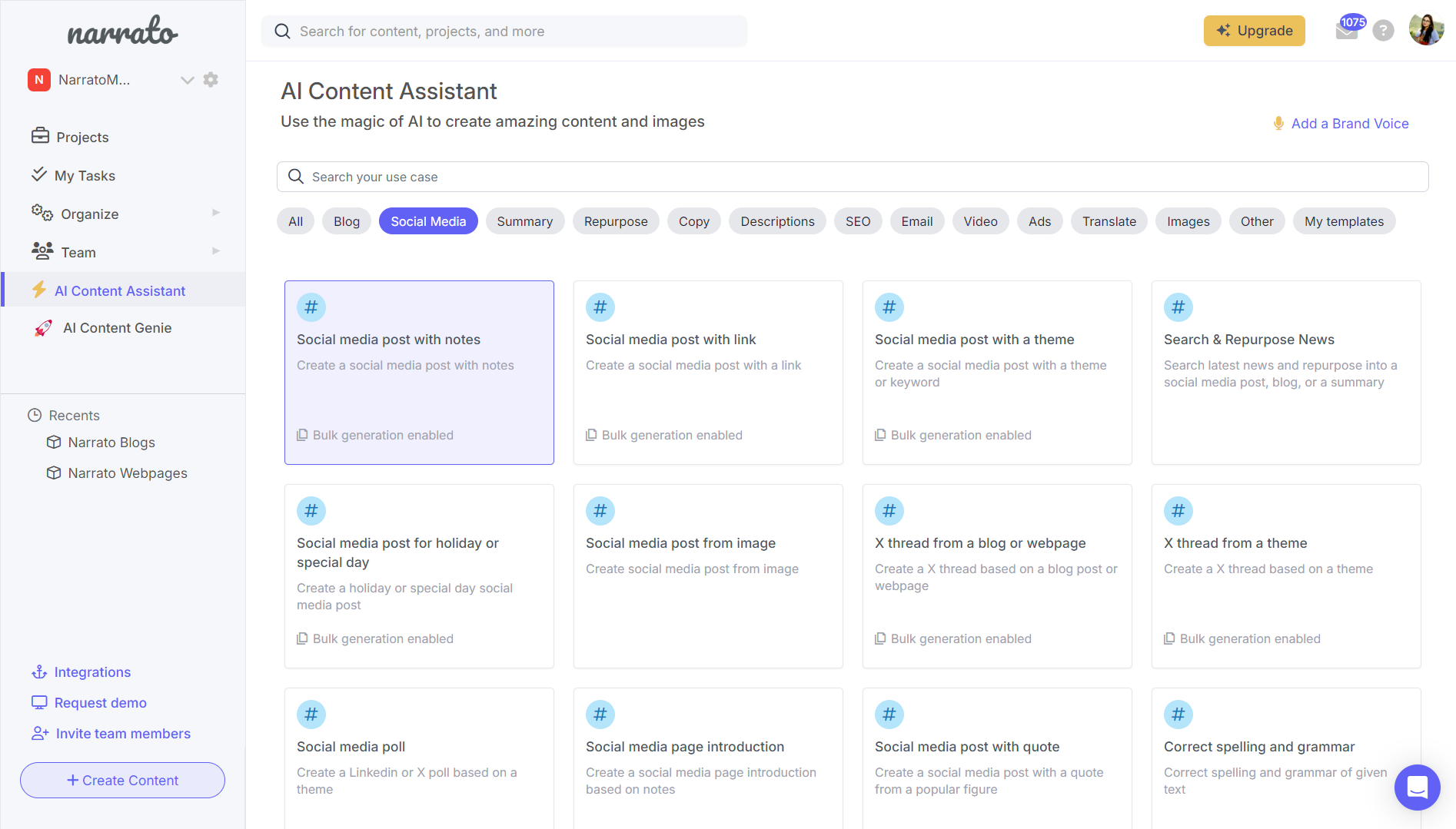Open Narrato Webpages recent project
The width and height of the screenshot is (1456, 829).
point(128,473)
